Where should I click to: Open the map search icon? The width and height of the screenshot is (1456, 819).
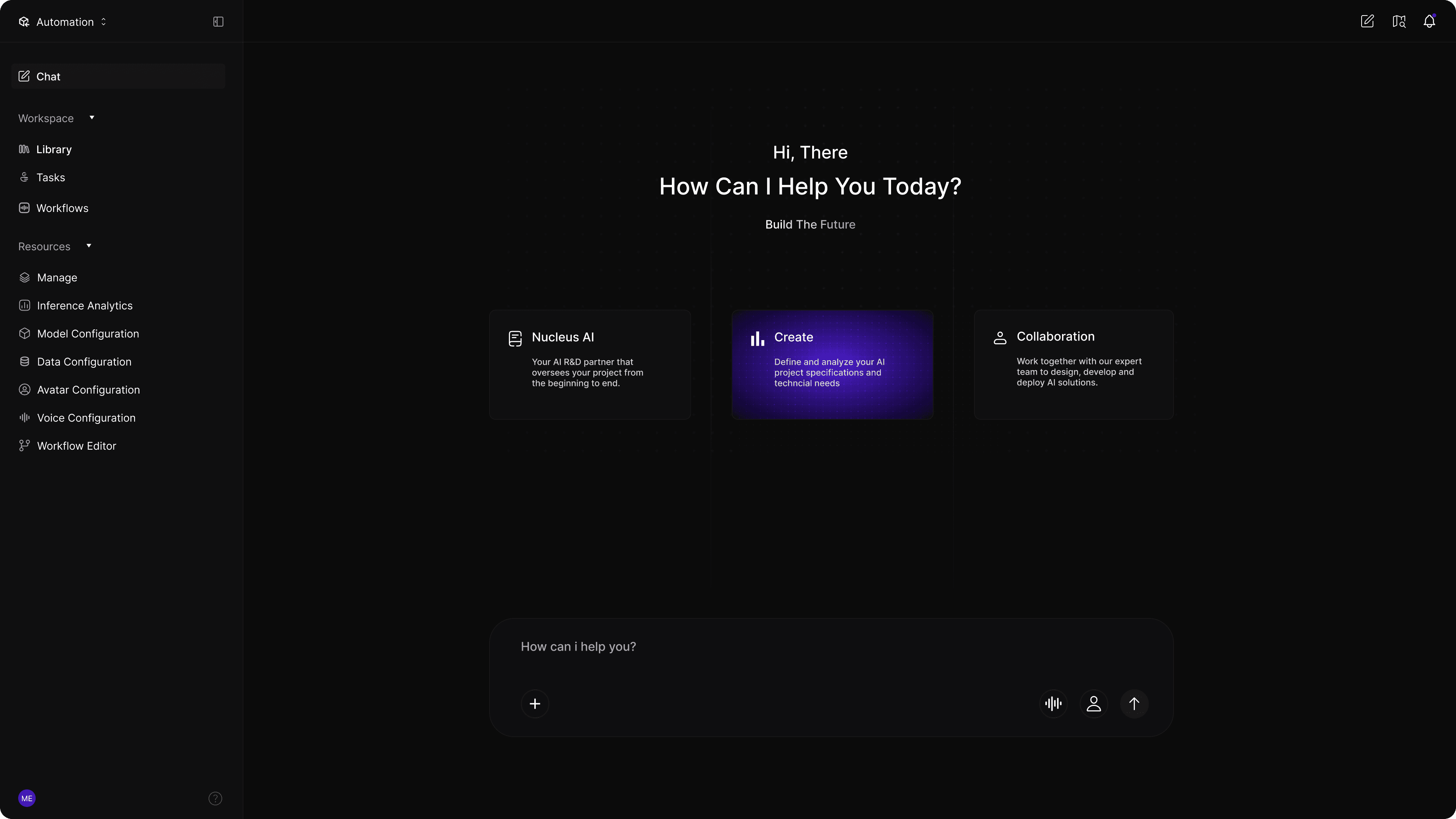tap(1398, 22)
